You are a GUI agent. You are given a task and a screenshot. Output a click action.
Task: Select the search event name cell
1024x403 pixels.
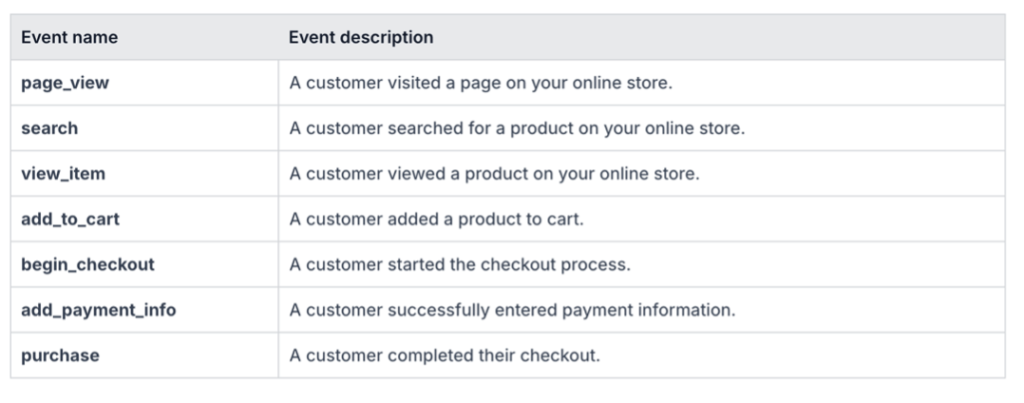(144, 128)
